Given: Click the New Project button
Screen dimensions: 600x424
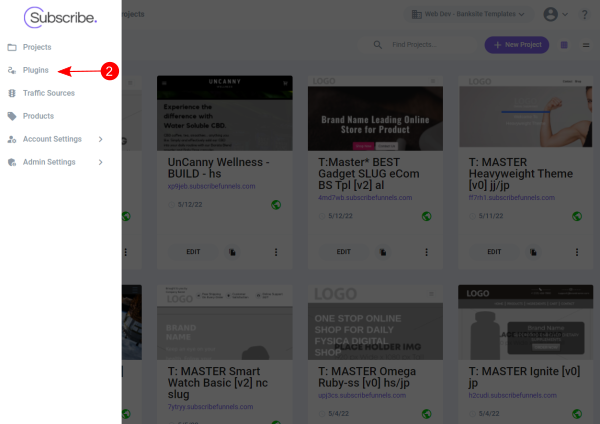Looking at the screenshot, I should tap(516, 45).
